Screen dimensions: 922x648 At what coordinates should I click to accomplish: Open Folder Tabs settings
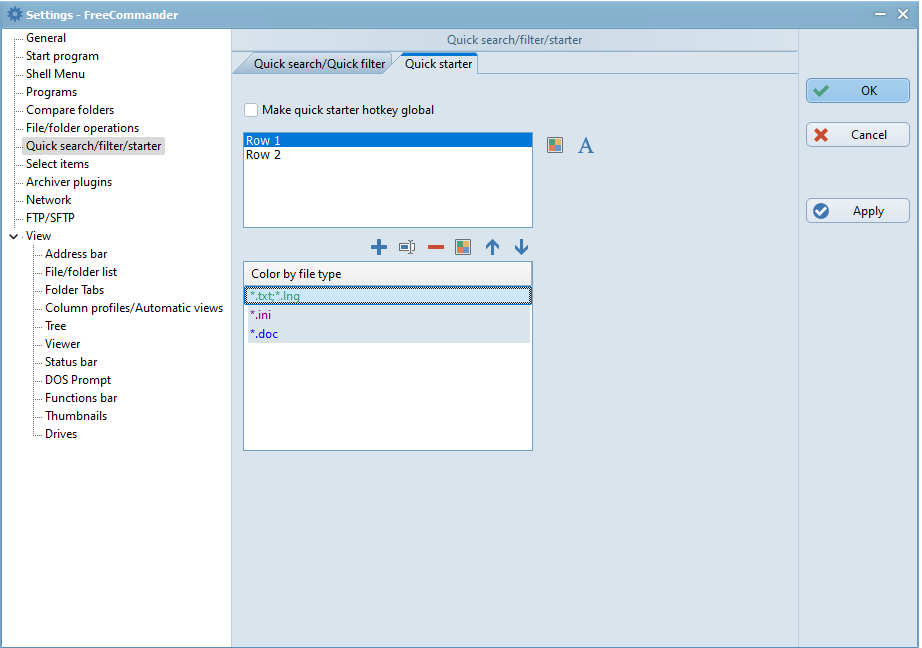75,290
